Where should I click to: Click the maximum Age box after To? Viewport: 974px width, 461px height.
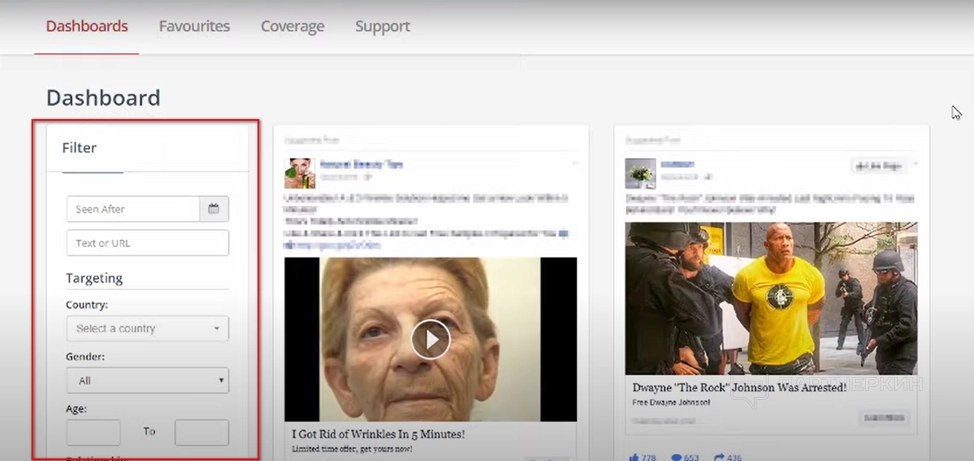(202, 432)
